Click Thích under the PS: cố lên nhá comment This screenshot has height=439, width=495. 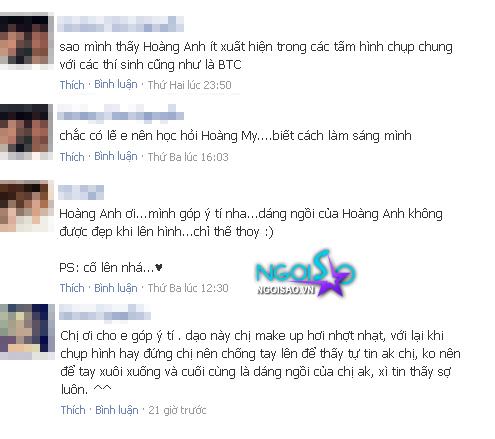[x=72, y=288]
